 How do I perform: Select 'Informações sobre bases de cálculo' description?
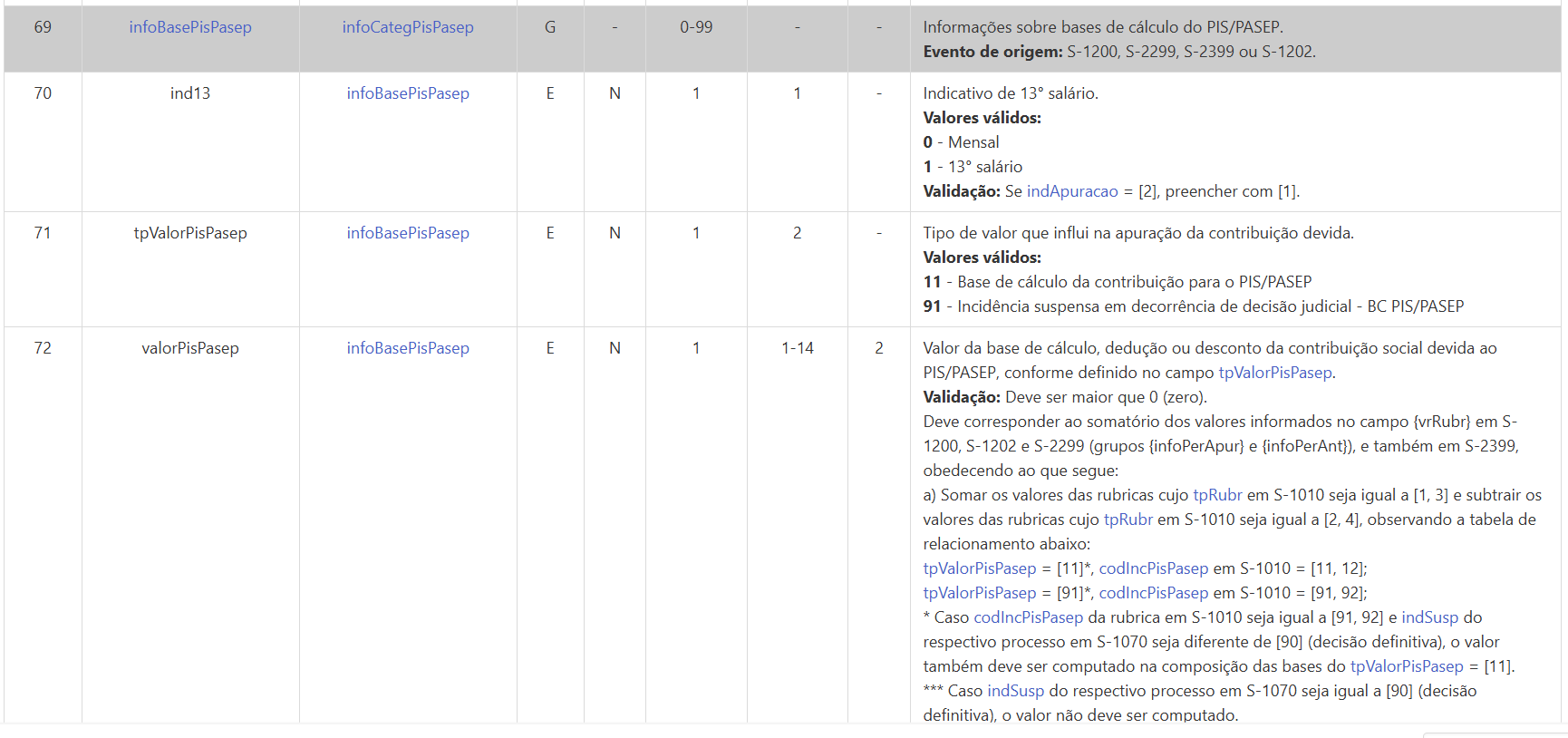[x=1103, y=27]
